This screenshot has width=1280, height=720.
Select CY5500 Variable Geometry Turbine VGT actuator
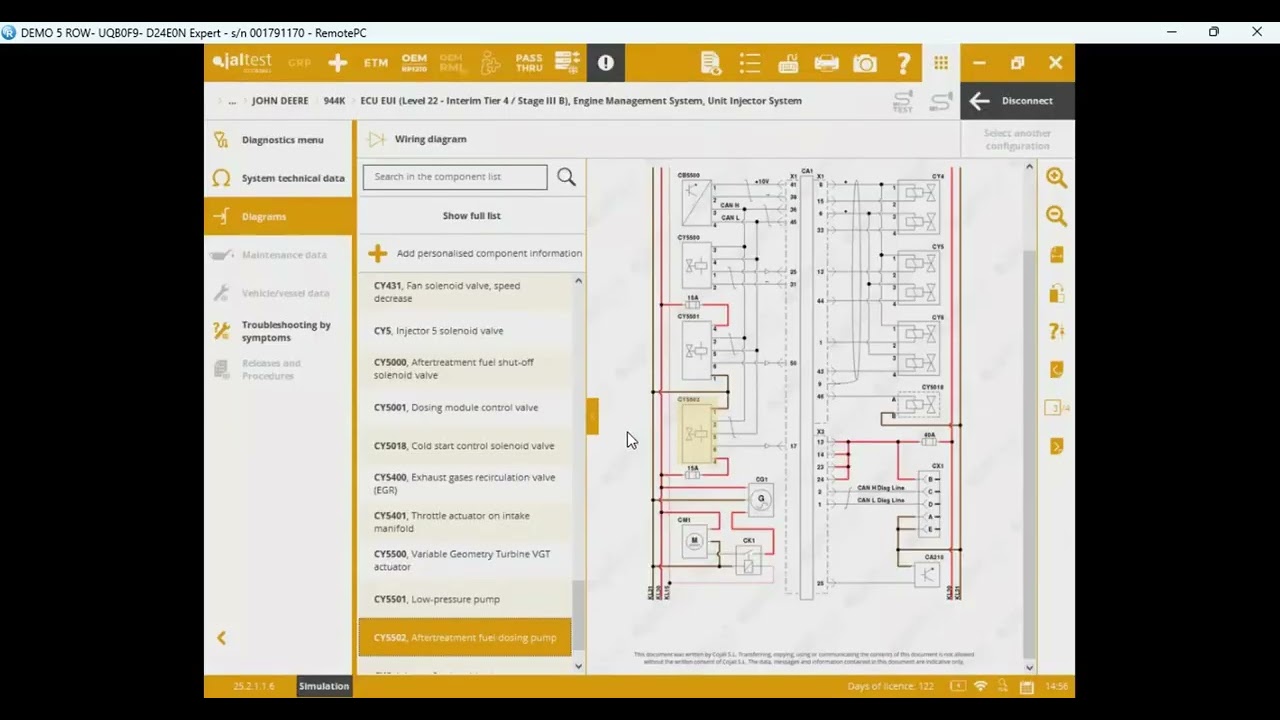click(465, 560)
